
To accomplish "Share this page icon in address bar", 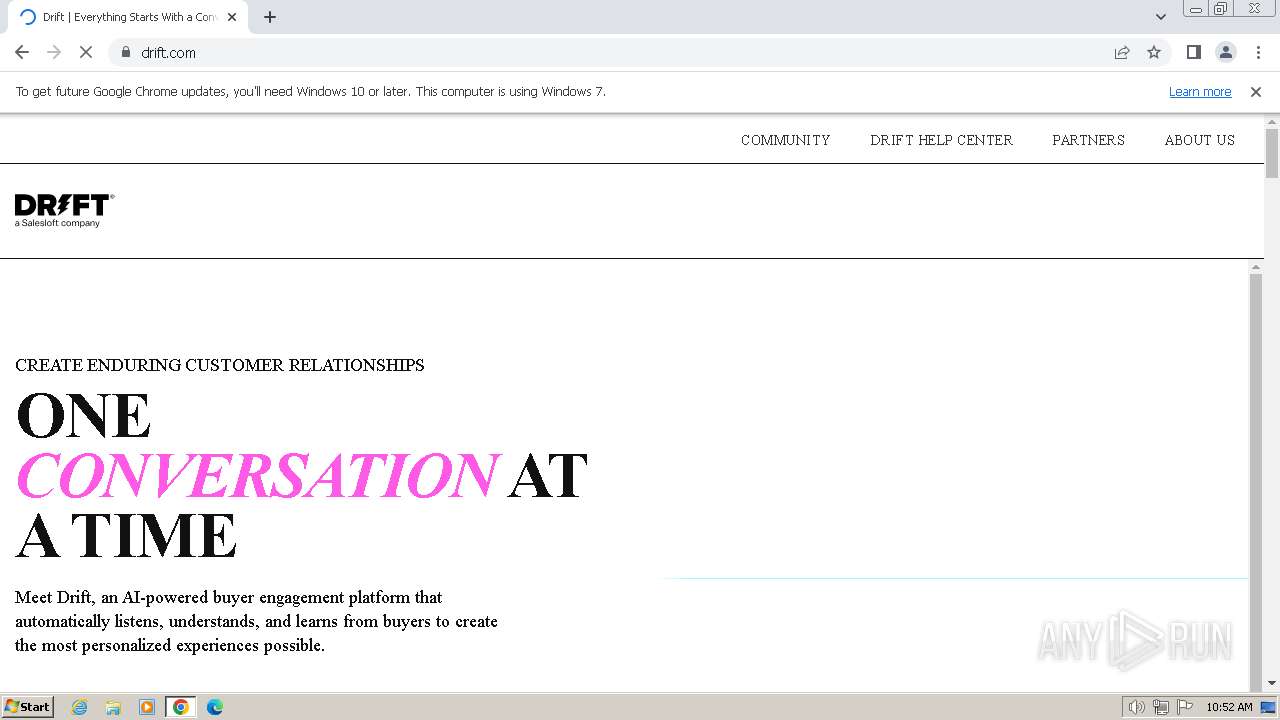I will [1122, 52].
